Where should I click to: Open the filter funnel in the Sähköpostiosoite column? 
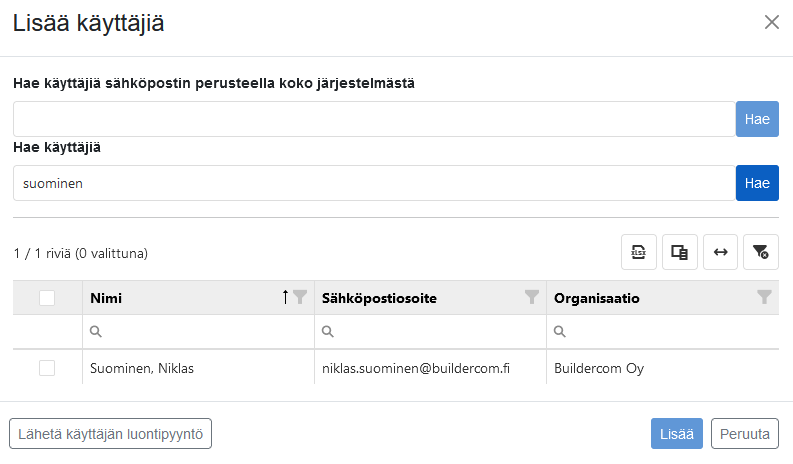(x=532, y=297)
